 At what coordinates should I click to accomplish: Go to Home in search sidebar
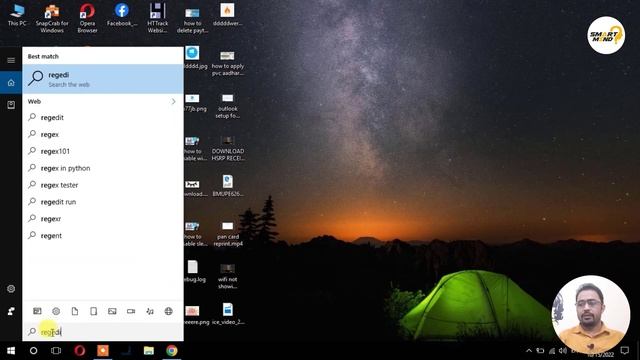(11, 83)
